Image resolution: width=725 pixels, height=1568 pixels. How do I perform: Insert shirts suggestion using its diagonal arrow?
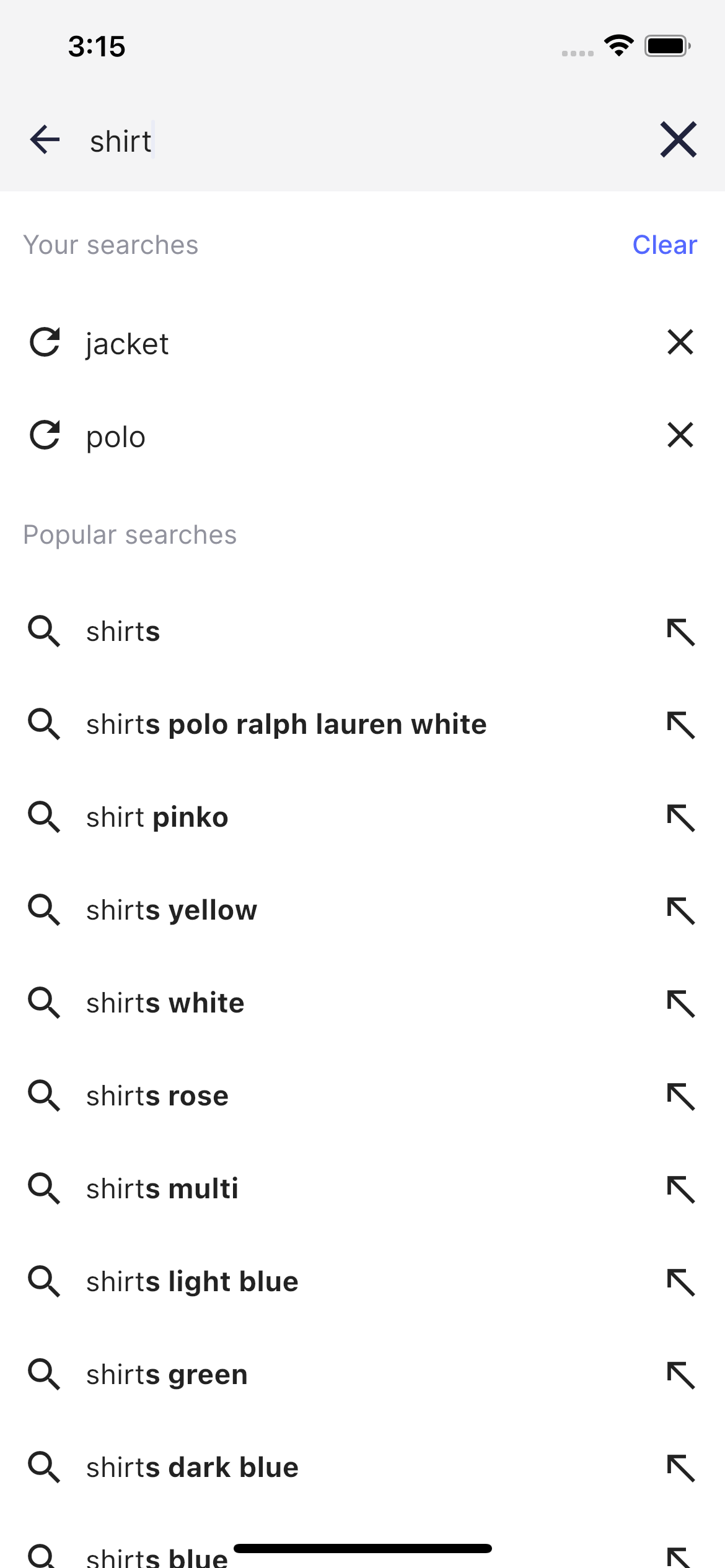[x=680, y=631]
